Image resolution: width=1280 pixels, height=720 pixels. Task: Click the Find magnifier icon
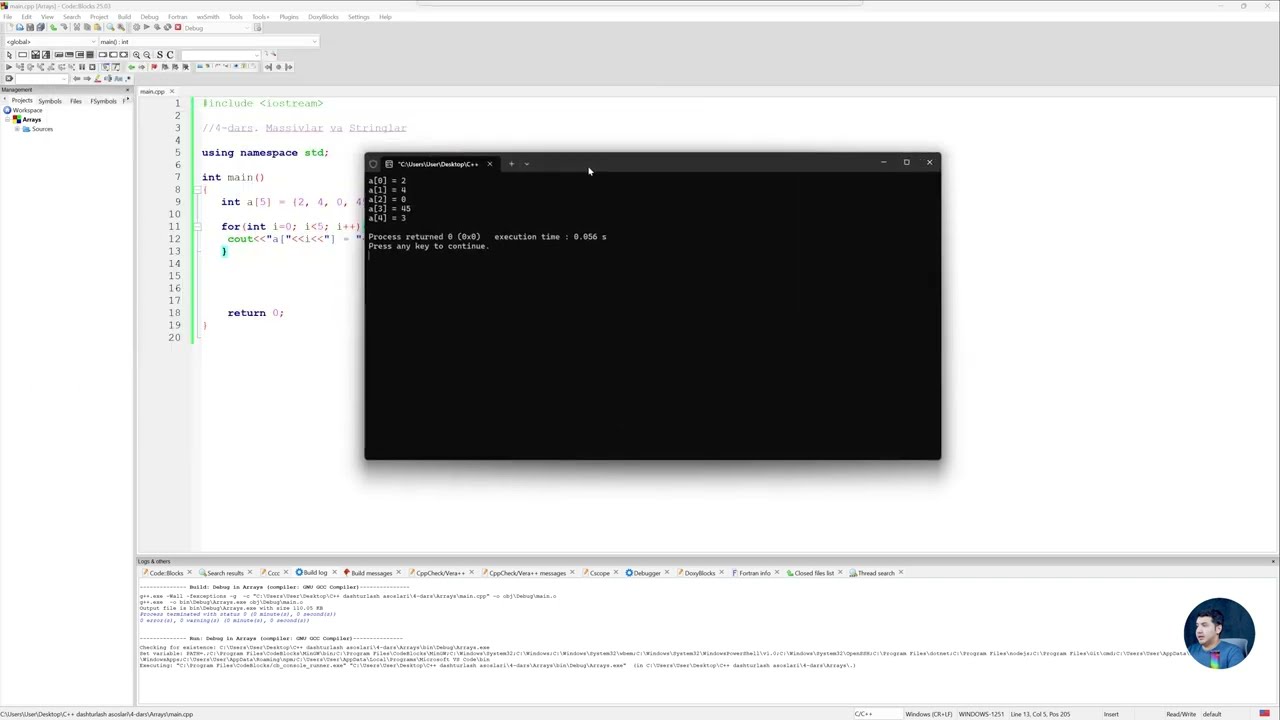110,27
